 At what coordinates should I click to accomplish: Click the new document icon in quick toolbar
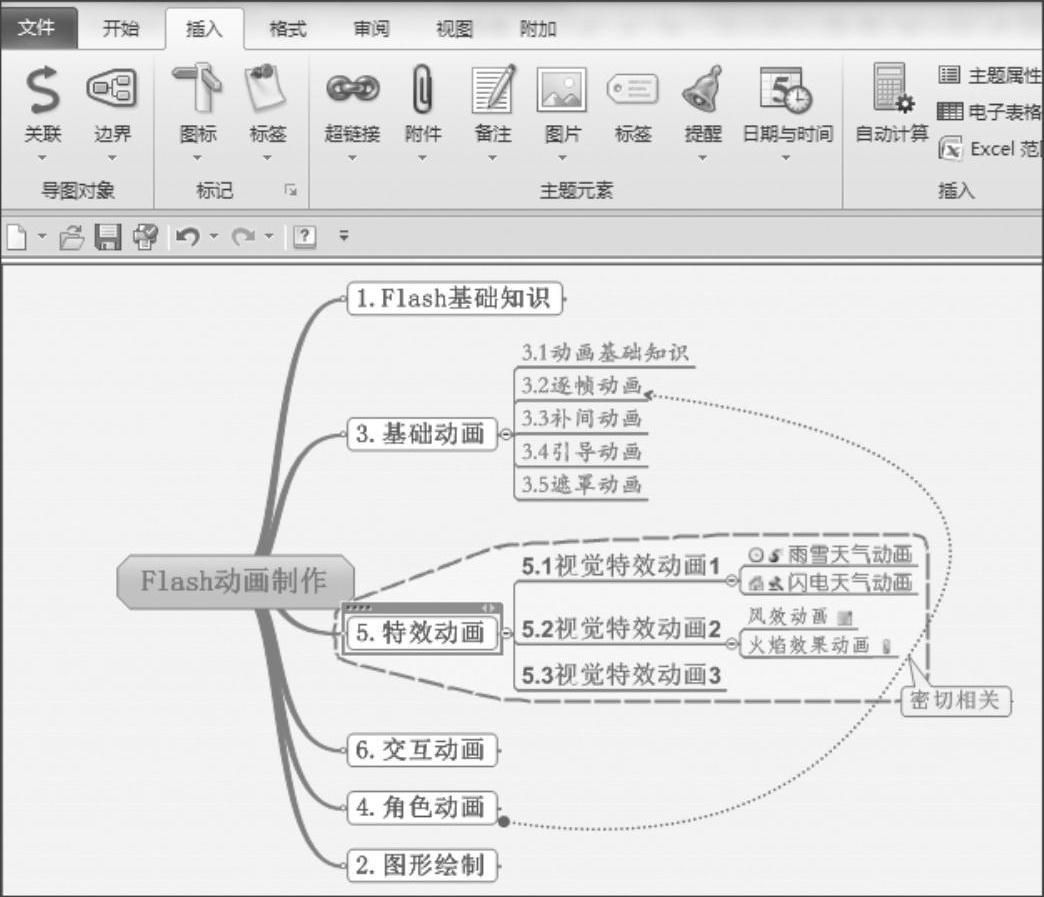17,236
